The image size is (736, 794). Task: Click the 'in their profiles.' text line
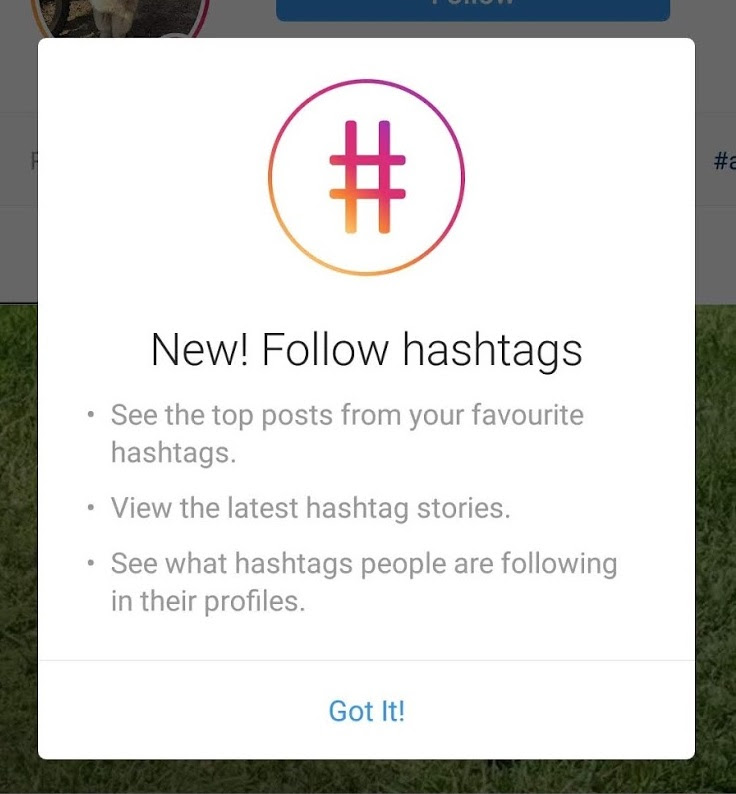pos(208,602)
